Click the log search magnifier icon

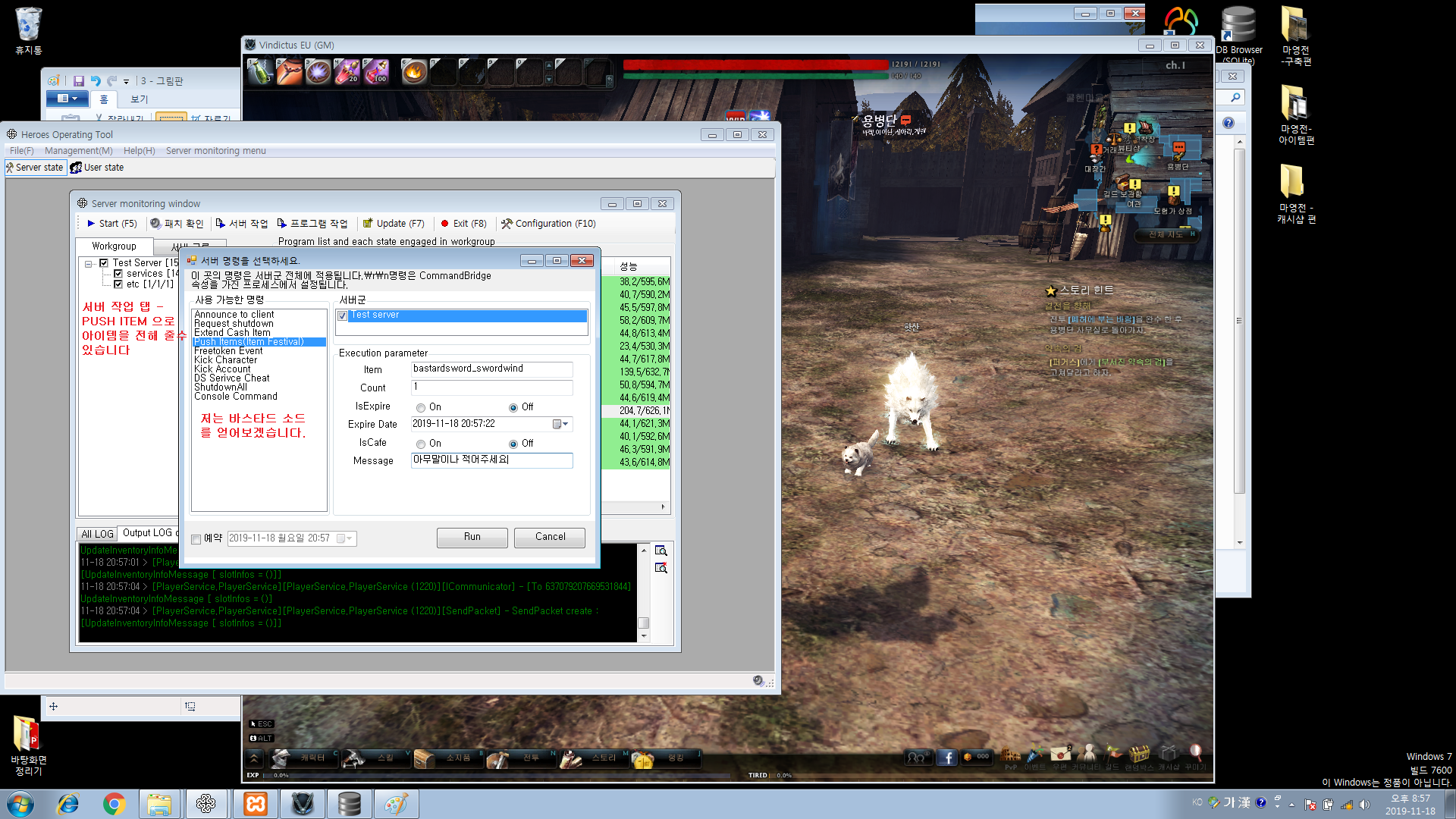click(661, 551)
